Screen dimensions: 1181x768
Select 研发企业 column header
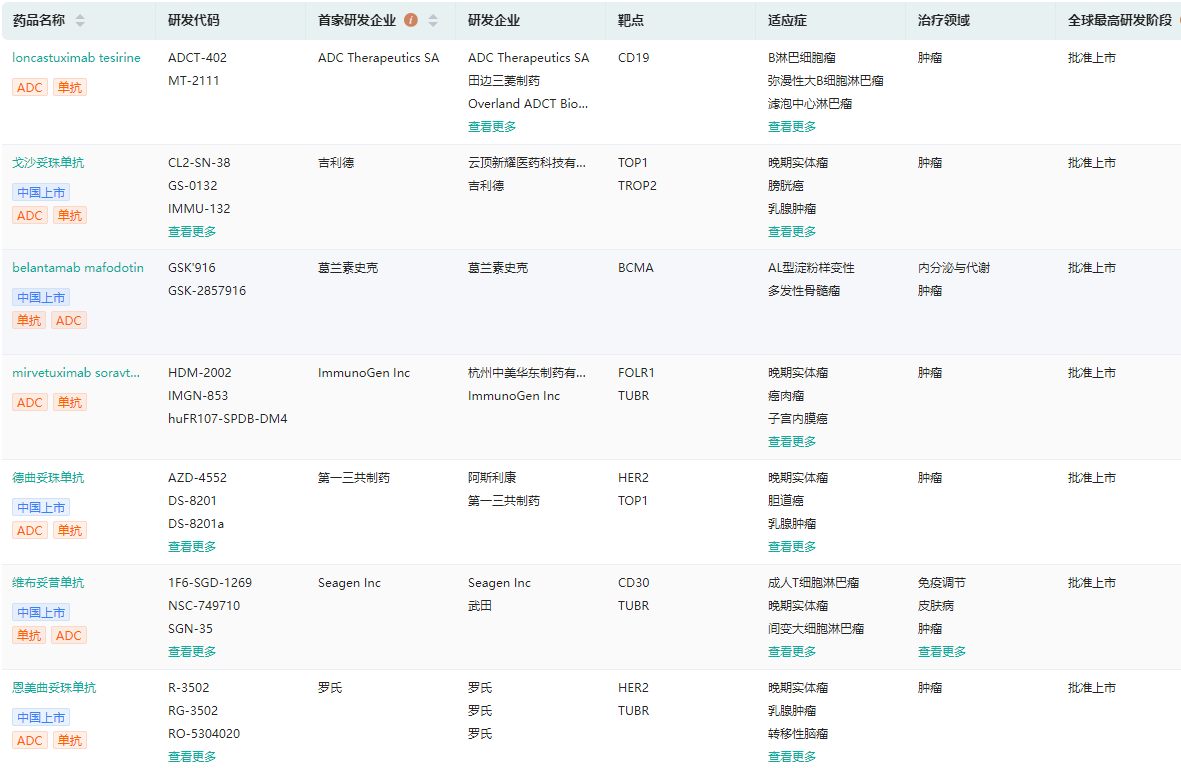(493, 20)
